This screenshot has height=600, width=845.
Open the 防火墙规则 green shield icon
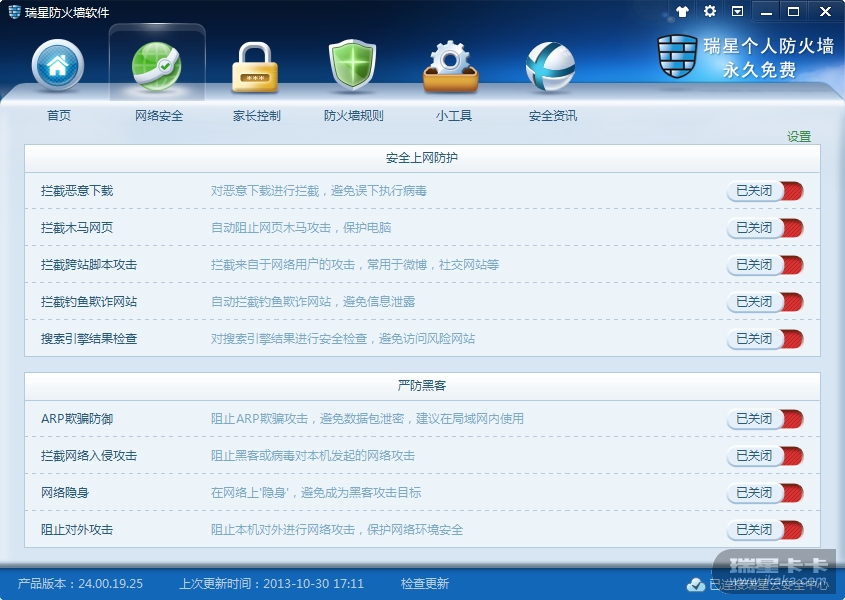point(352,65)
